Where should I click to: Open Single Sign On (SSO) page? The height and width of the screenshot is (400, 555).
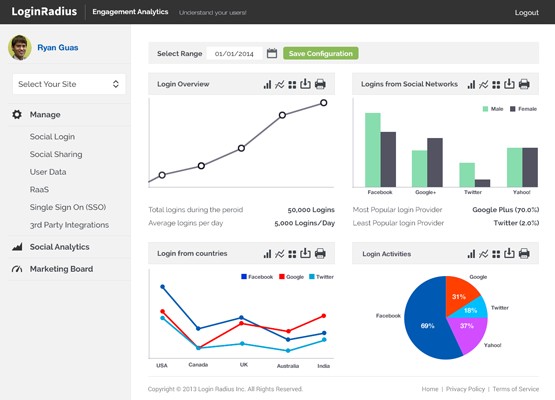[68, 207]
